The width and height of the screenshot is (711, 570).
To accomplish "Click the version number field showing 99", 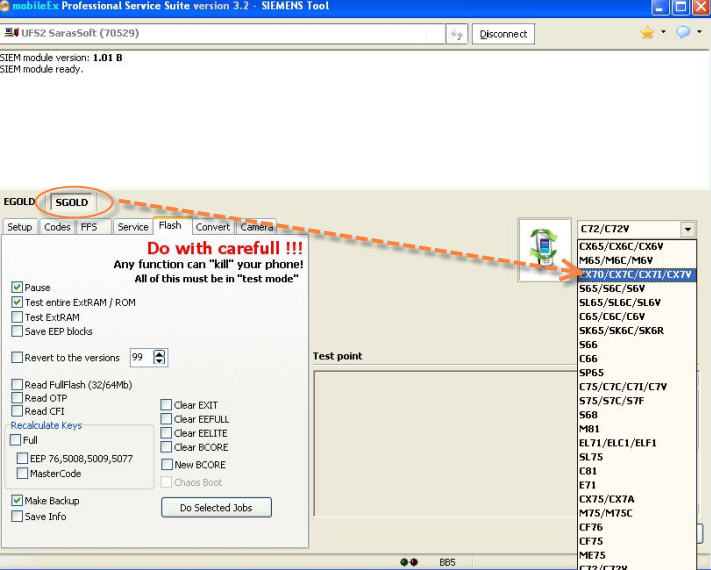I will pyautogui.click(x=141, y=357).
